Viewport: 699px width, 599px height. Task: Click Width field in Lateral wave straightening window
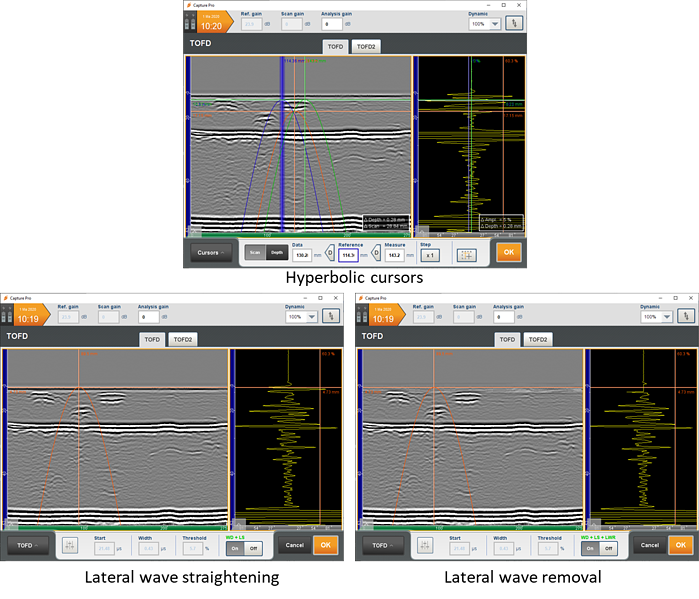pyautogui.click(x=148, y=548)
